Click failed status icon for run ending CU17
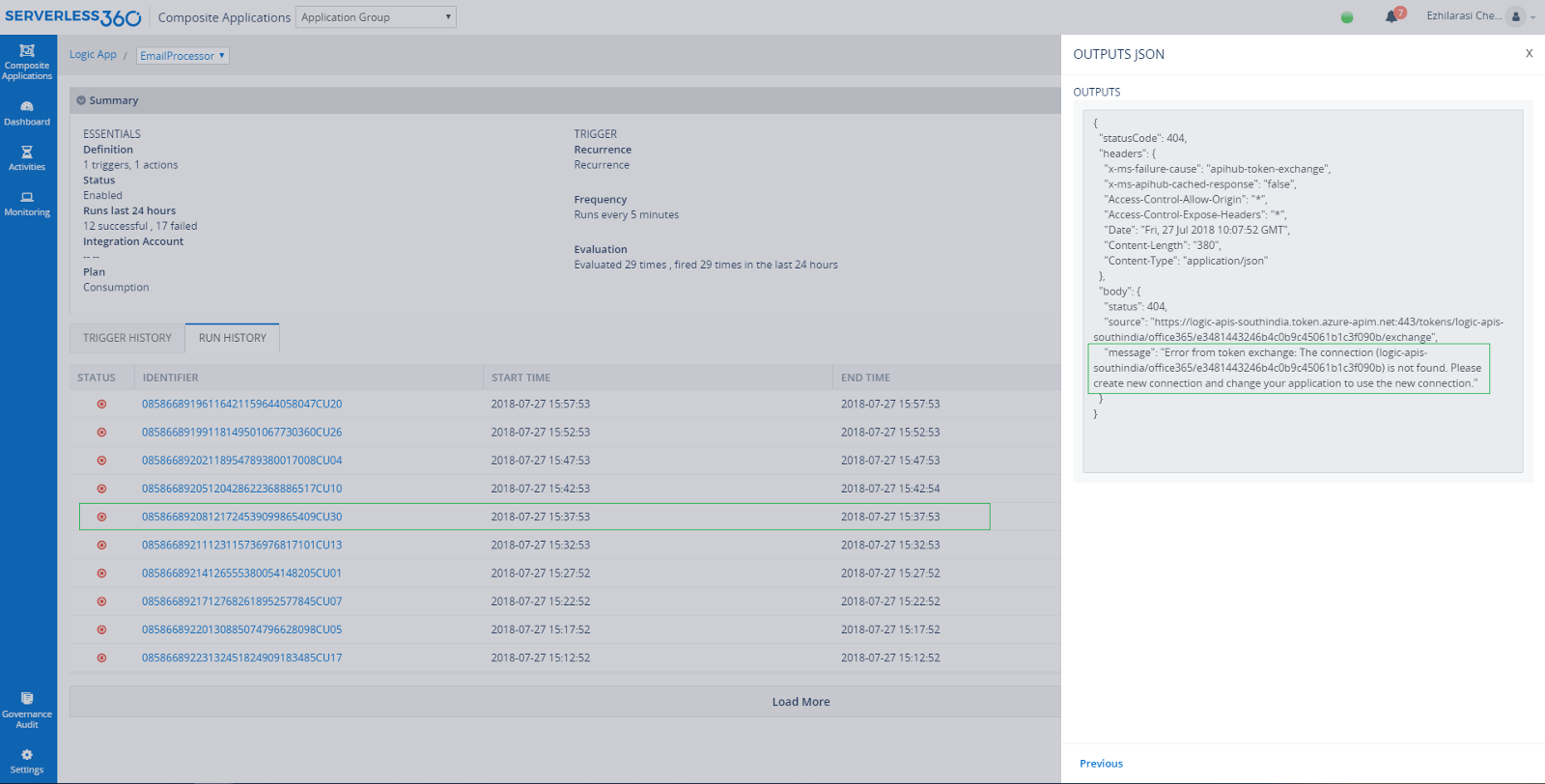 [101, 658]
